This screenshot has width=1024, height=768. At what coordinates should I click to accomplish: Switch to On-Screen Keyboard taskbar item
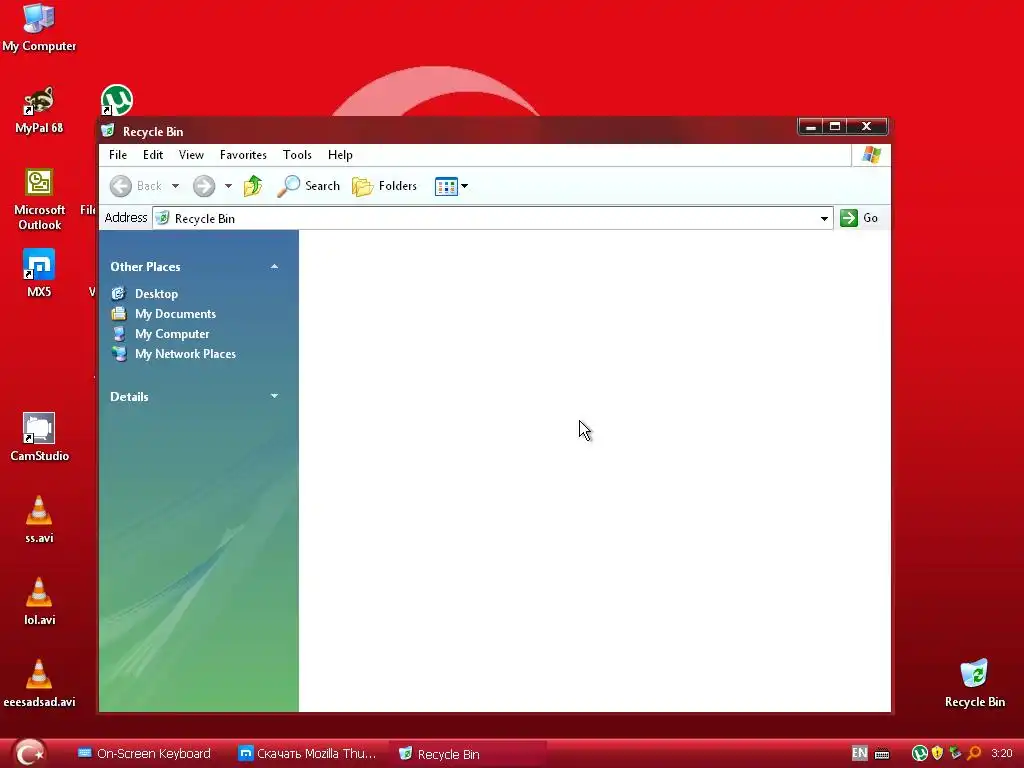pos(144,754)
